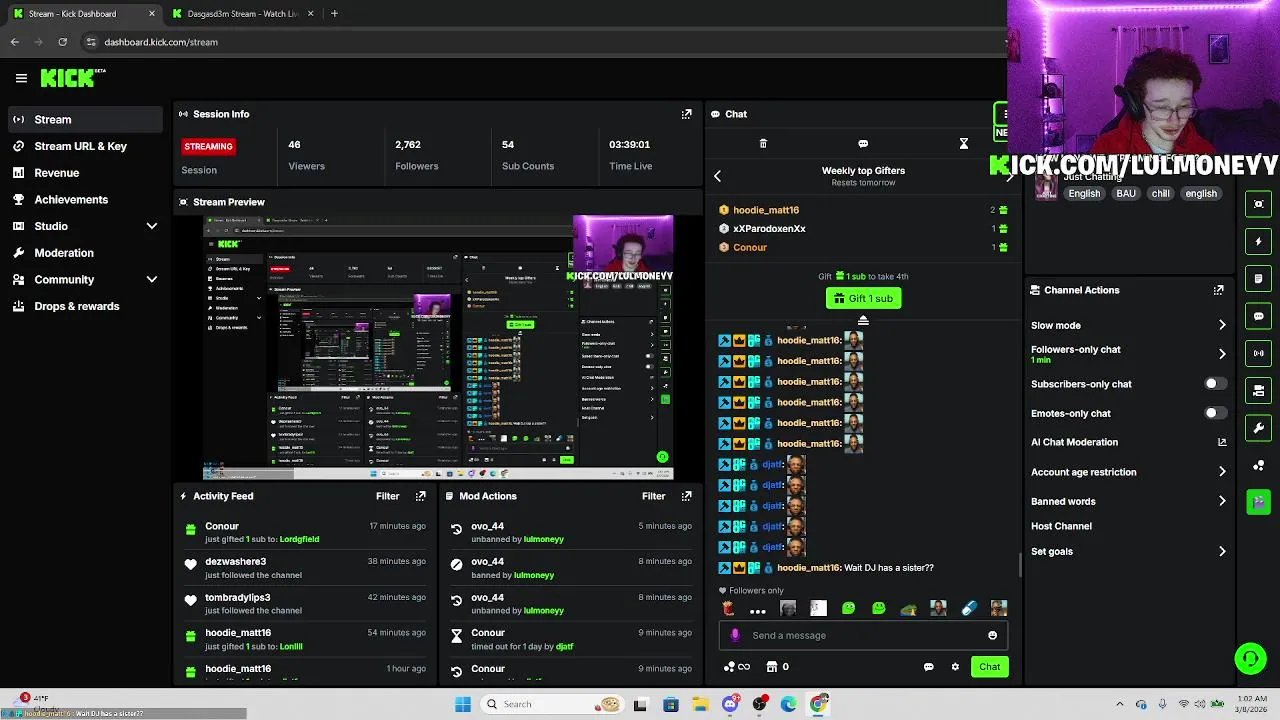
Task: Insert the fries emote from the emote row
Action: pos(728,608)
